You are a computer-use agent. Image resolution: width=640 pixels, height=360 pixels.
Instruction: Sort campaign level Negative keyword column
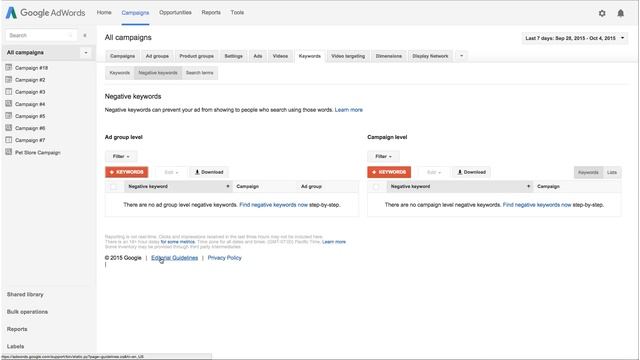click(460, 187)
